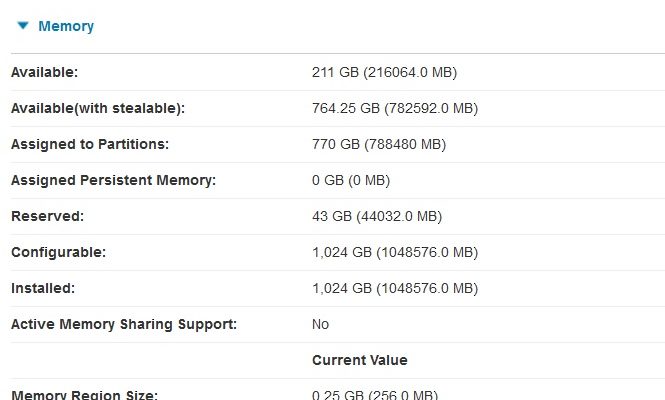The width and height of the screenshot is (665, 400).
Task: Select the 770 GB assigned value
Action: (379, 145)
